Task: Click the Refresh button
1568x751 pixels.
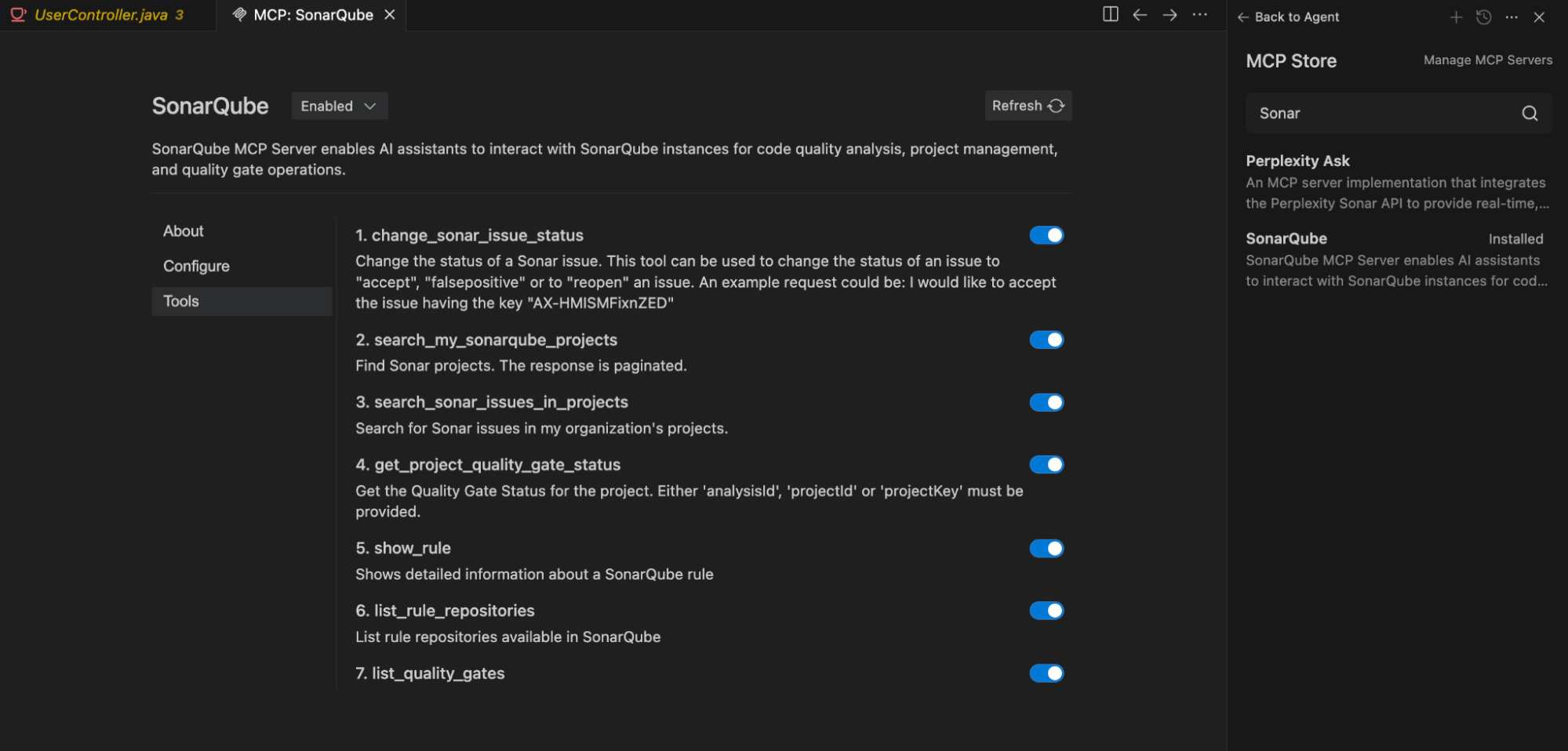Action: click(1028, 106)
